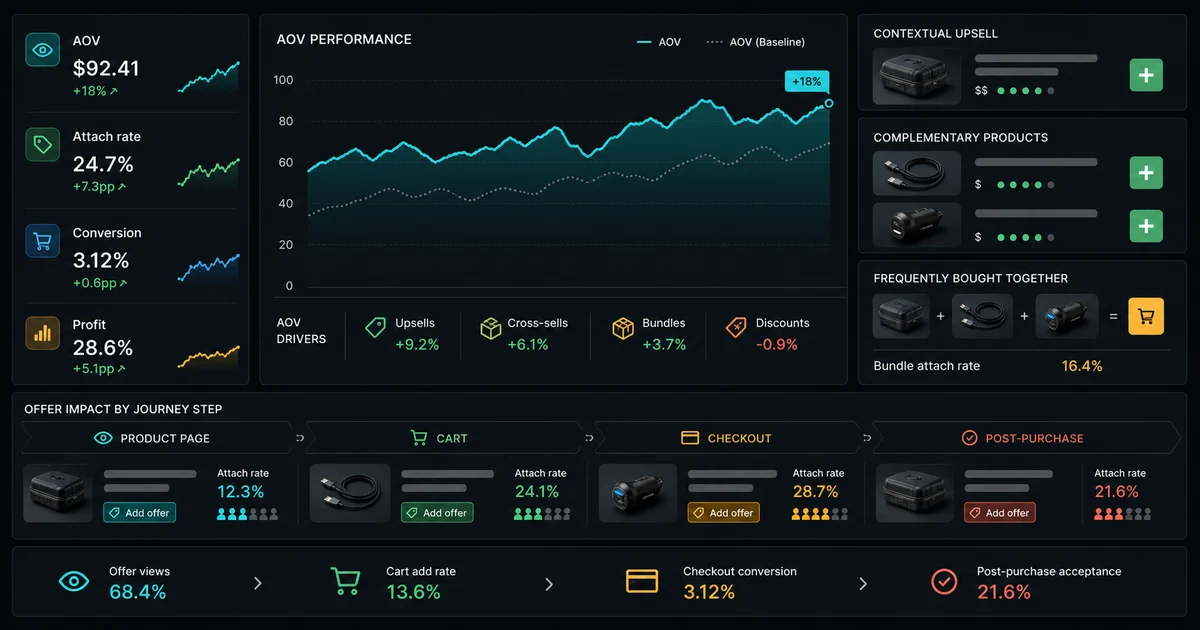This screenshot has height=630, width=1200.
Task: Click the car charger thumbnail in Complementary Products
Action: coord(917,225)
